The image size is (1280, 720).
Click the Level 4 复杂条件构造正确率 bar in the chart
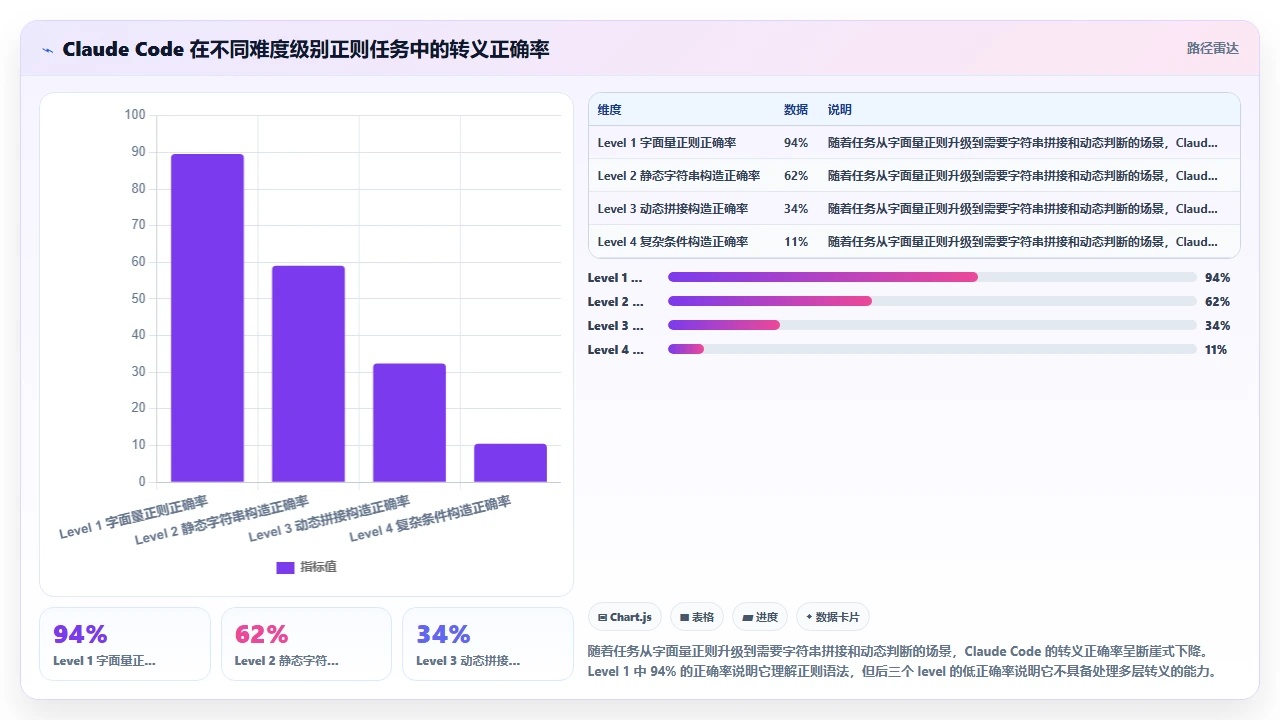510,463
